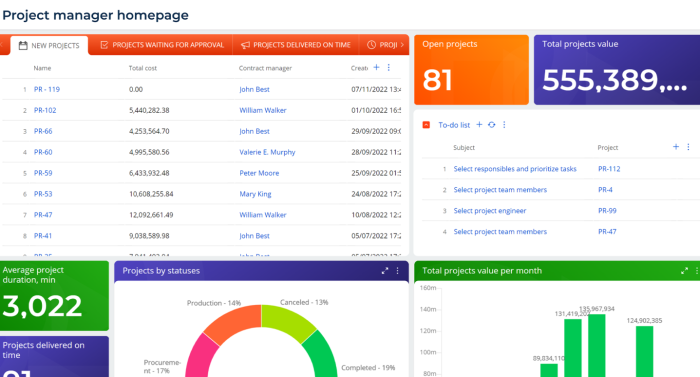Click the checklist icon on Waiting for Approval tab
This screenshot has width=700, height=377.
click(x=104, y=45)
